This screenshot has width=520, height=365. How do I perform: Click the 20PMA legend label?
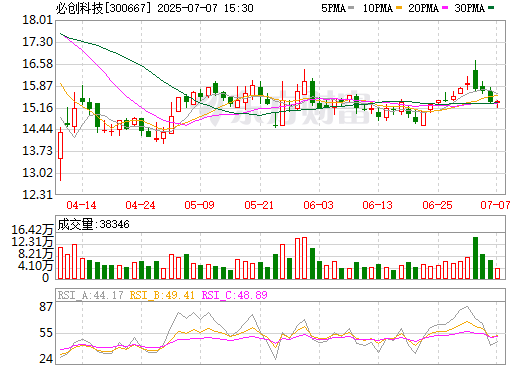[423, 8]
